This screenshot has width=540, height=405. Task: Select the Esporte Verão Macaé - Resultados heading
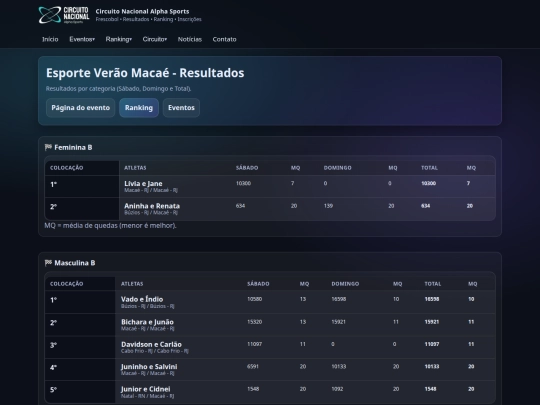[x=145, y=73]
